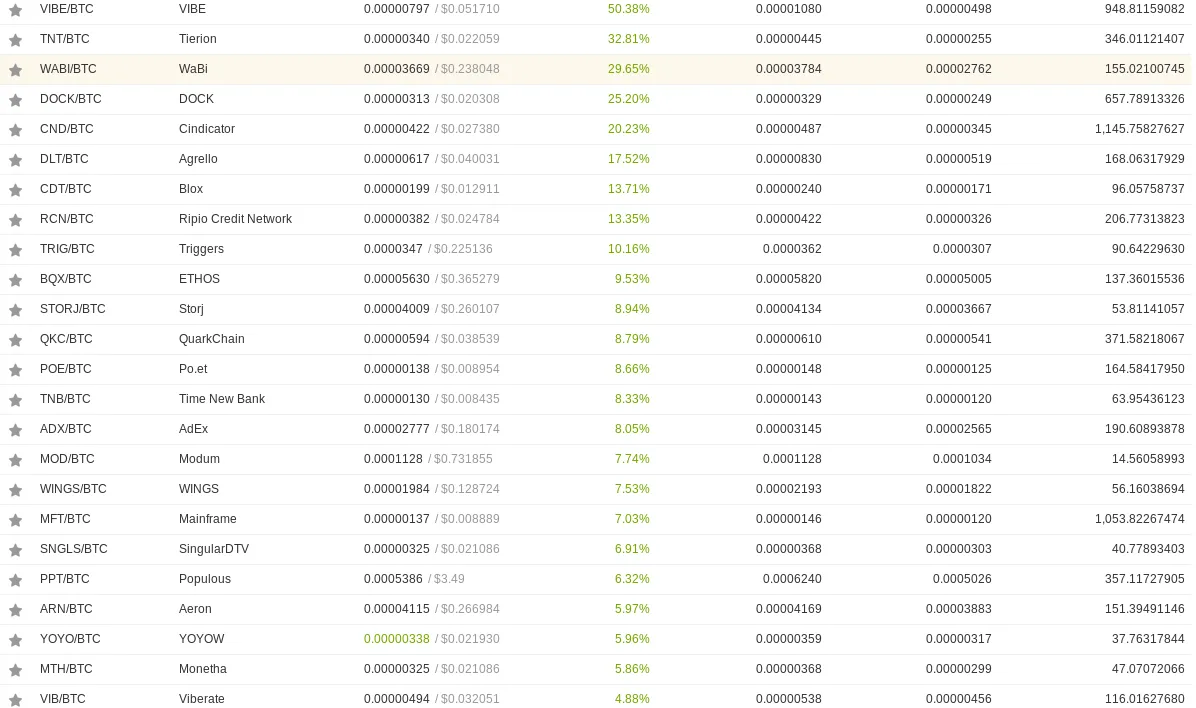Image resolution: width=1196 pixels, height=708 pixels.
Task: Star the CDT/BTC Blox row
Action: tap(15, 190)
